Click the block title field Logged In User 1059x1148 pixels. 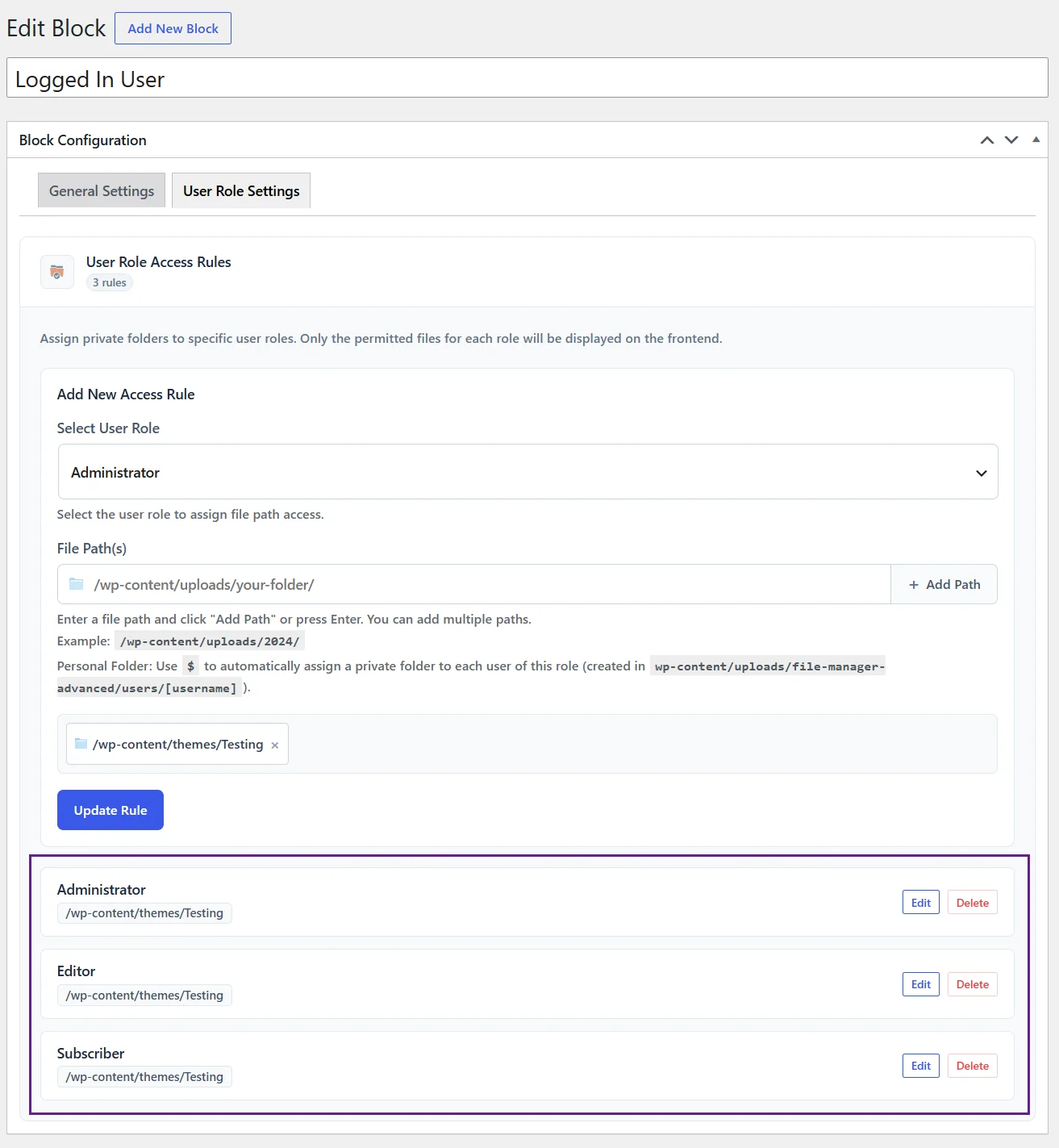[x=527, y=78]
